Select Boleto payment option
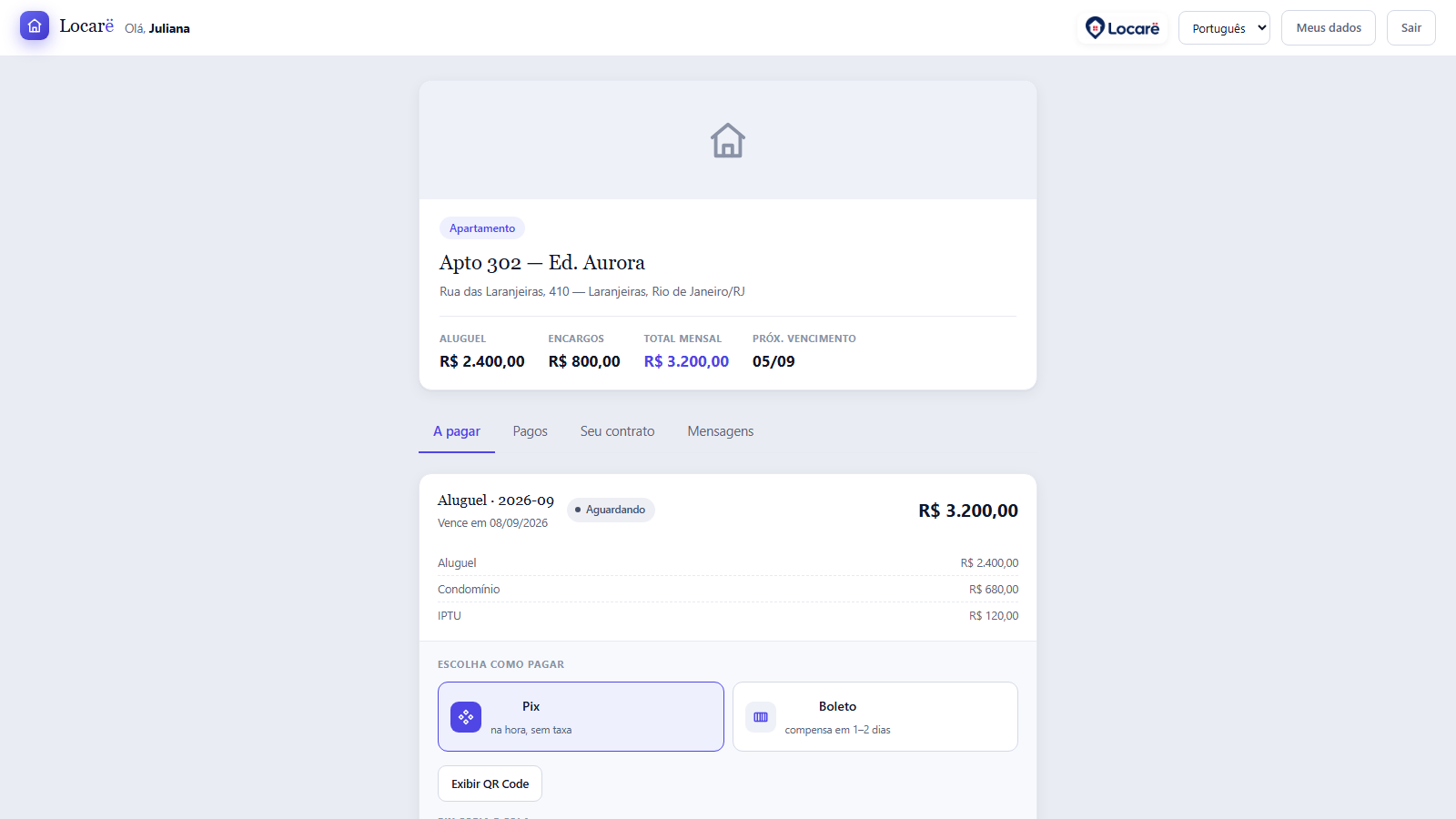Viewport: 1456px width, 819px height. pyautogui.click(x=875, y=717)
